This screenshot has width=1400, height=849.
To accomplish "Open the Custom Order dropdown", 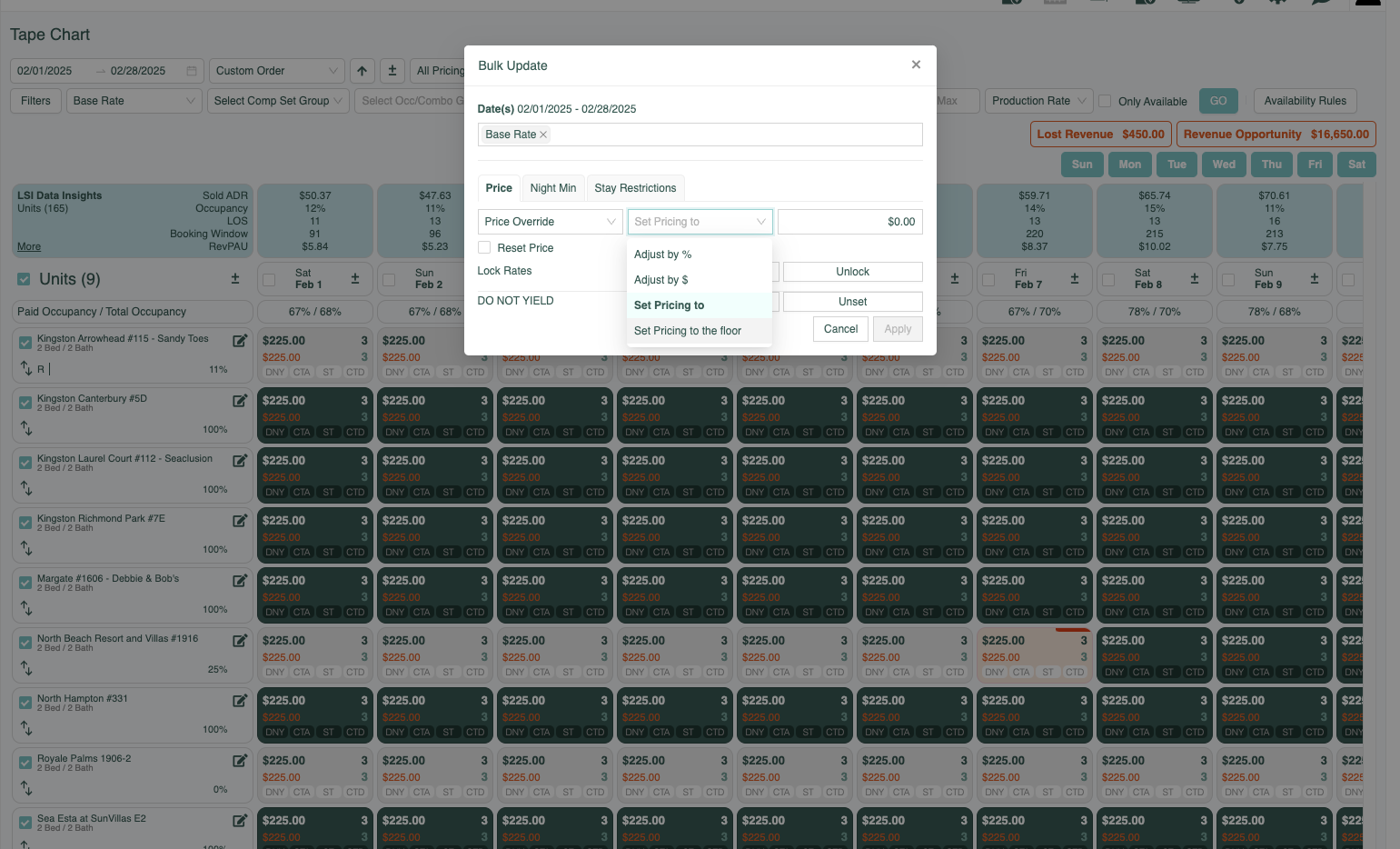I will [x=276, y=71].
